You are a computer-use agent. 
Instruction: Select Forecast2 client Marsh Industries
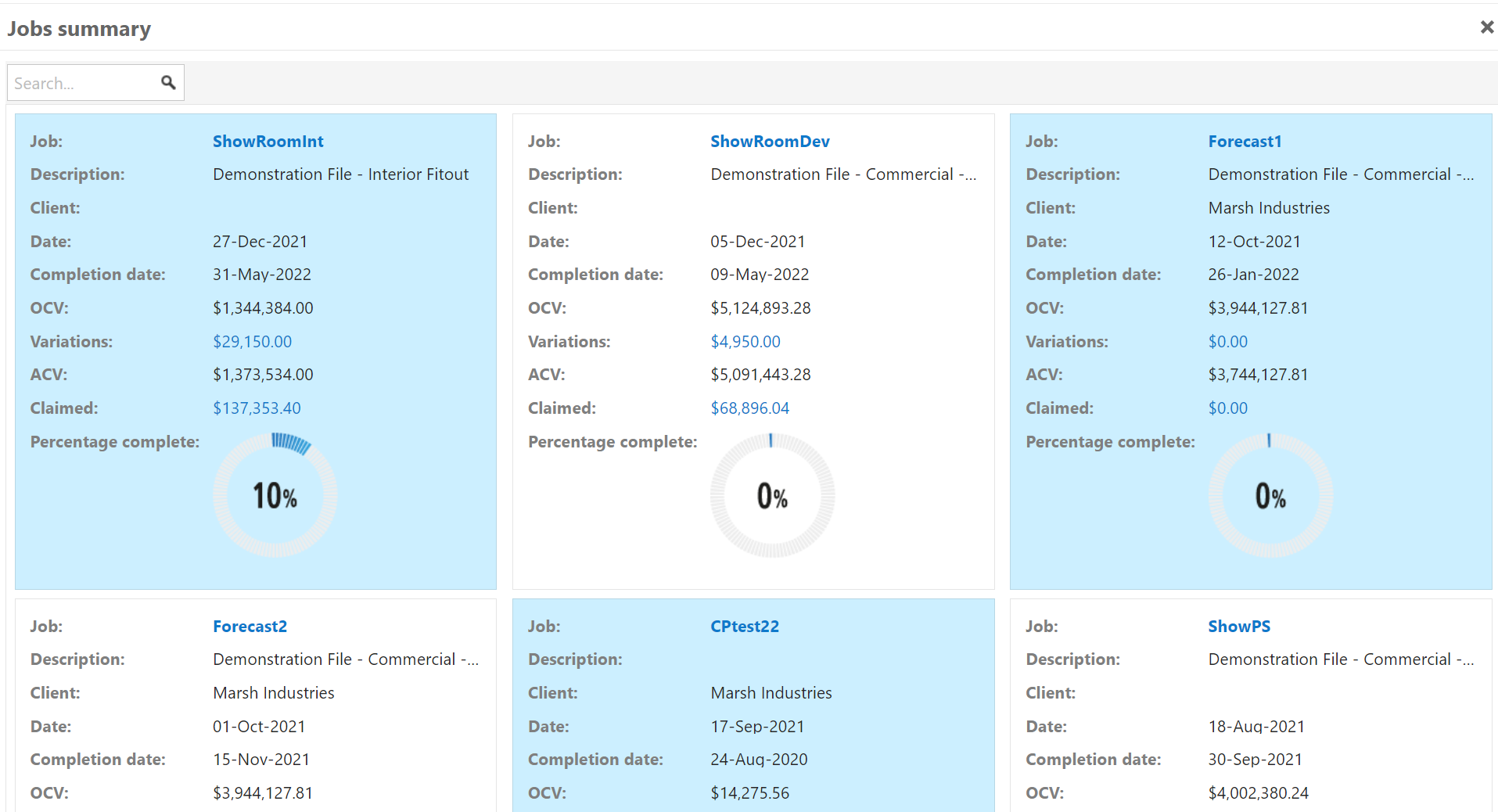click(x=274, y=693)
